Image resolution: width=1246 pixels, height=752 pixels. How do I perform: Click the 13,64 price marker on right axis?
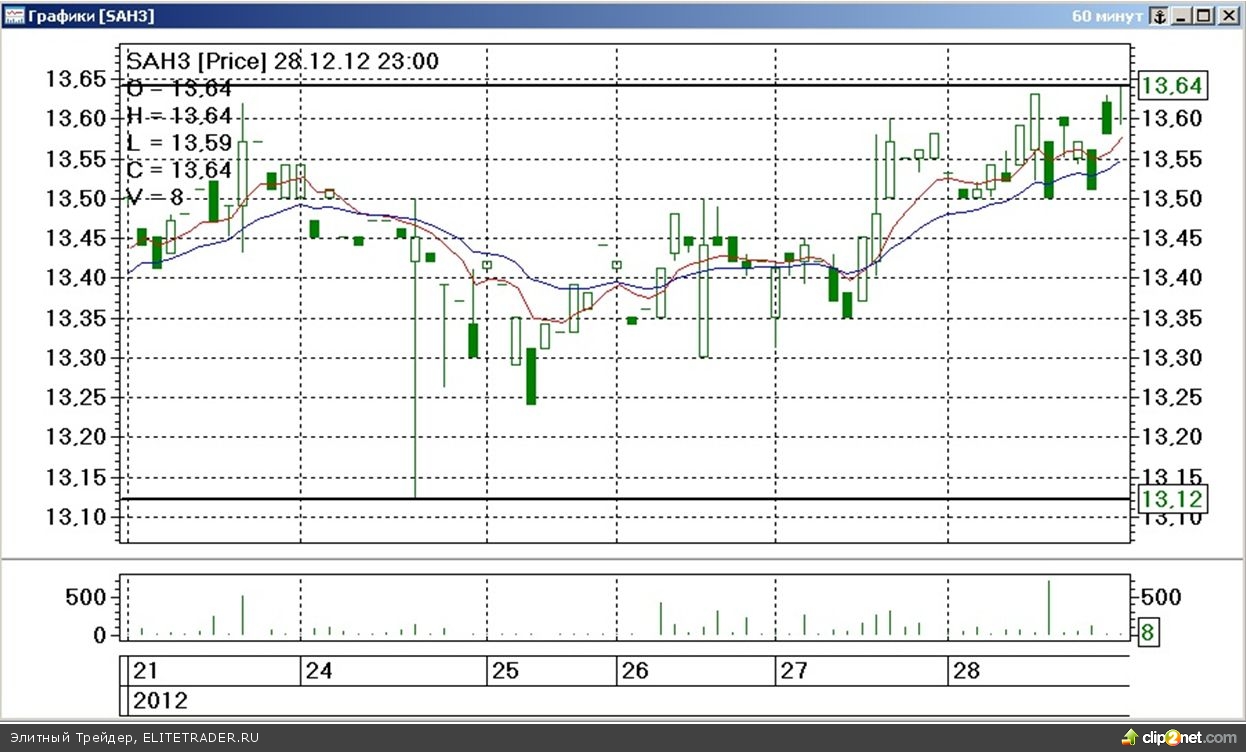[1171, 87]
